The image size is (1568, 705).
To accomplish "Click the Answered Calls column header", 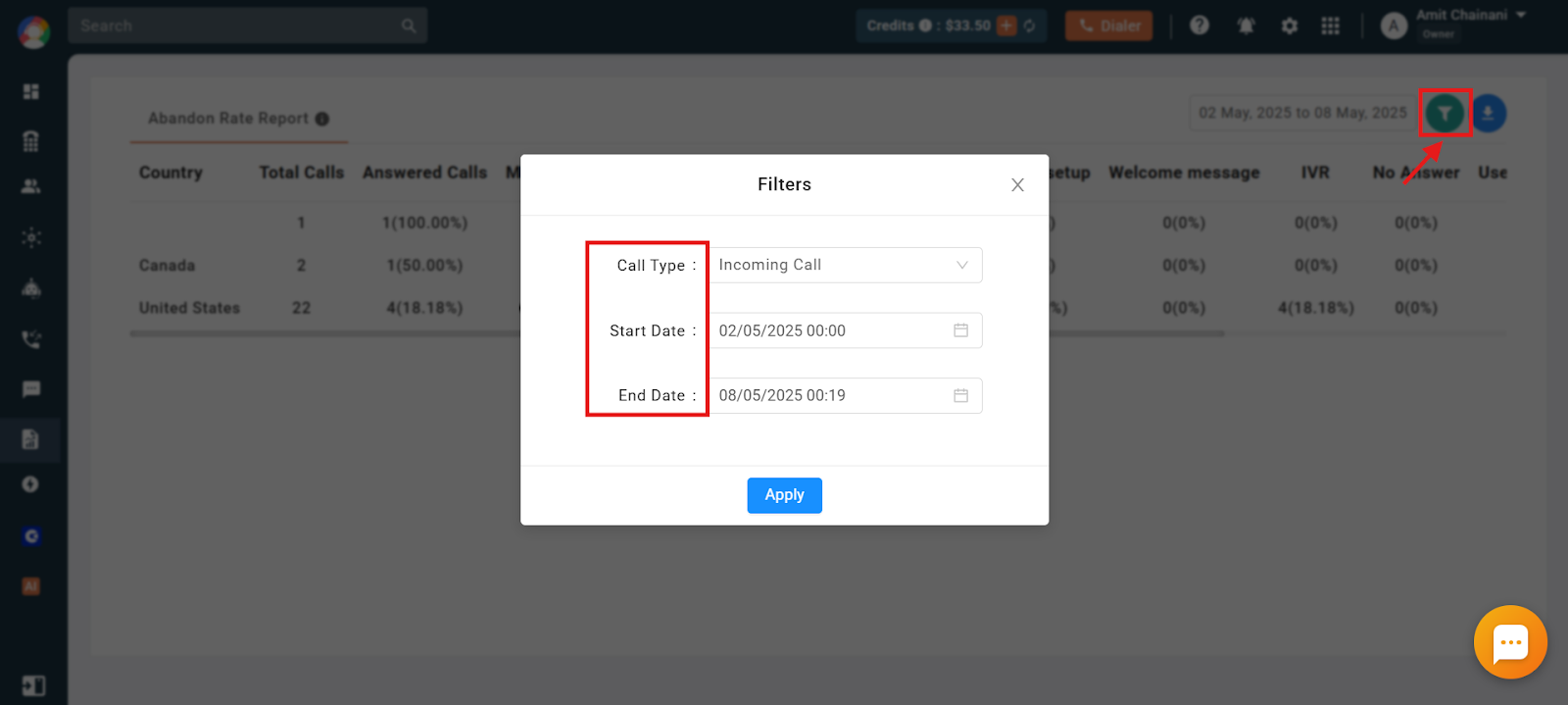I will 424,173.
